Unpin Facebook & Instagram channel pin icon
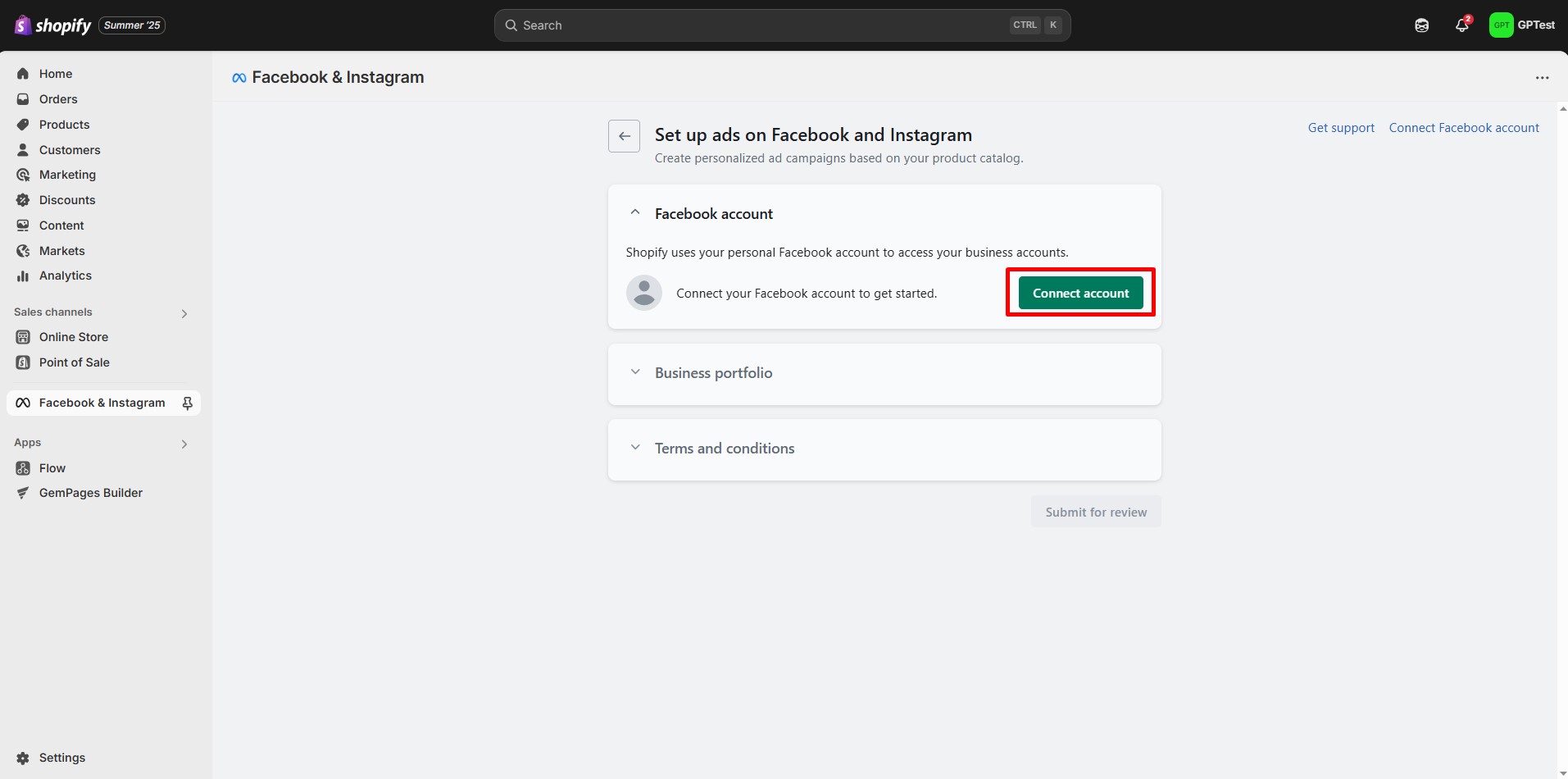The width and height of the screenshot is (1568, 779). tap(187, 403)
